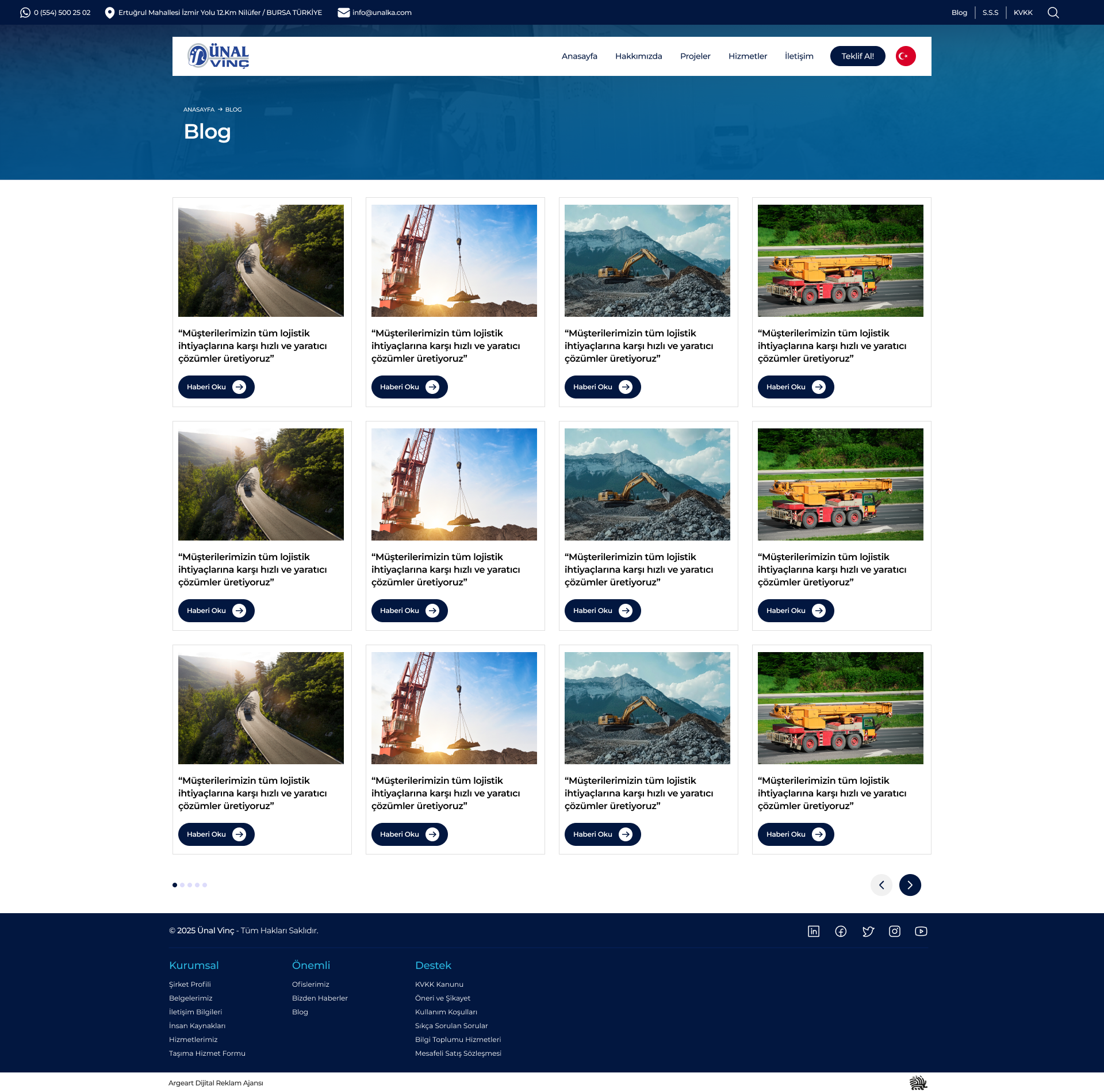Open the Twitter bird icon
The image size is (1104, 1092).
click(868, 931)
